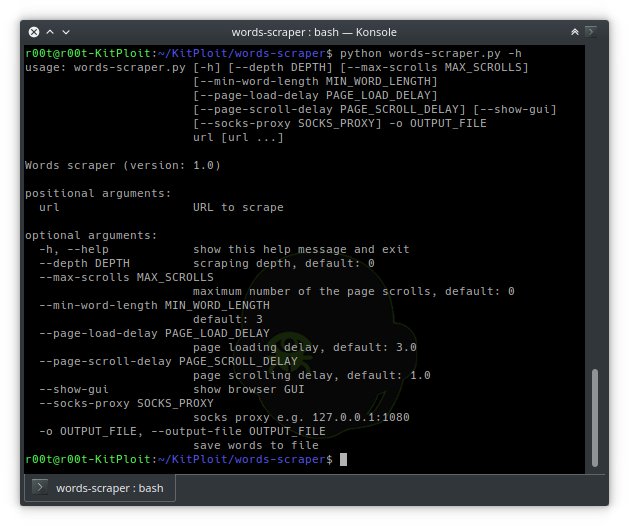Click the terminal cursor at bottom prompt
Screen dimensions: 629x526
point(343,459)
